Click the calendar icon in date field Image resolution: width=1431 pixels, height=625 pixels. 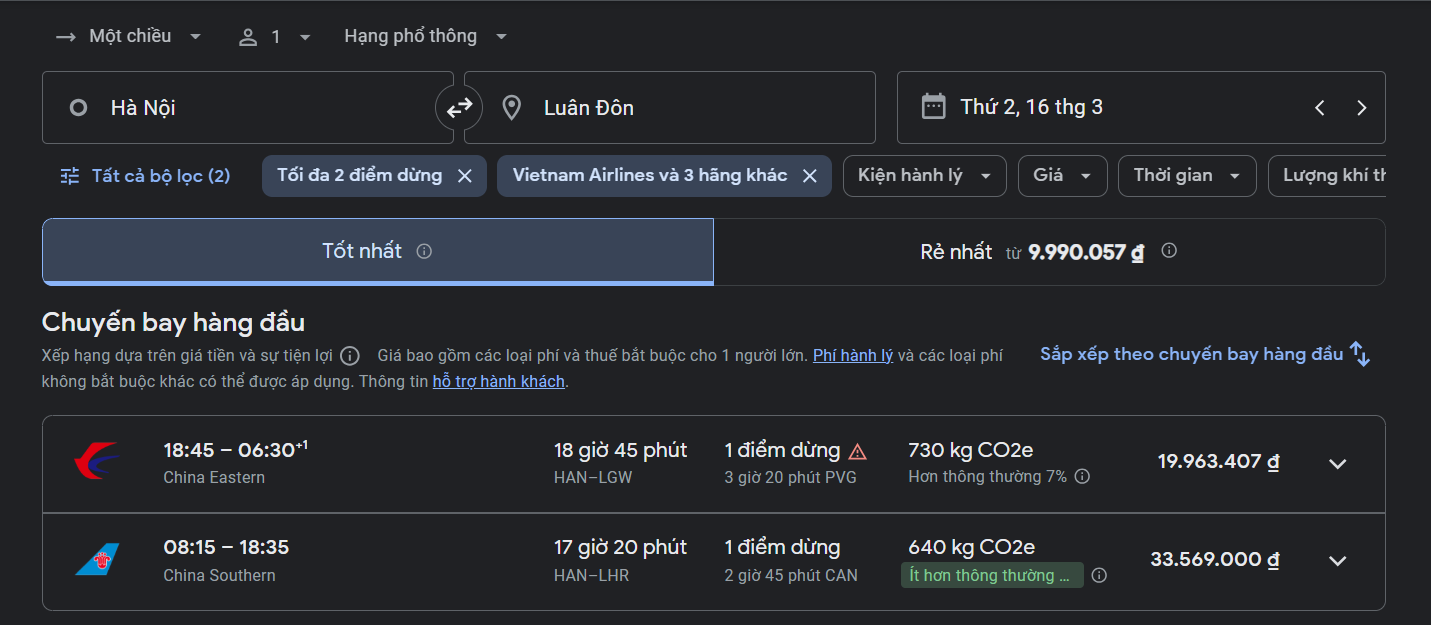(x=933, y=107)
